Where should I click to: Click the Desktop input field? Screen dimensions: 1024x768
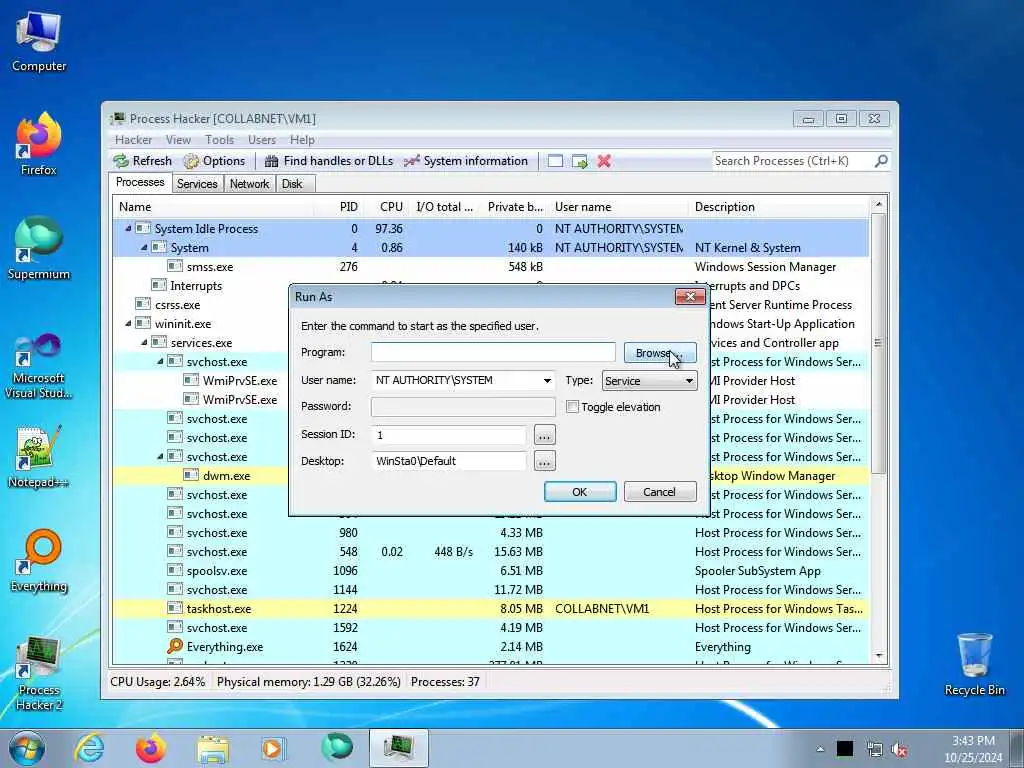tap(449, 462)
